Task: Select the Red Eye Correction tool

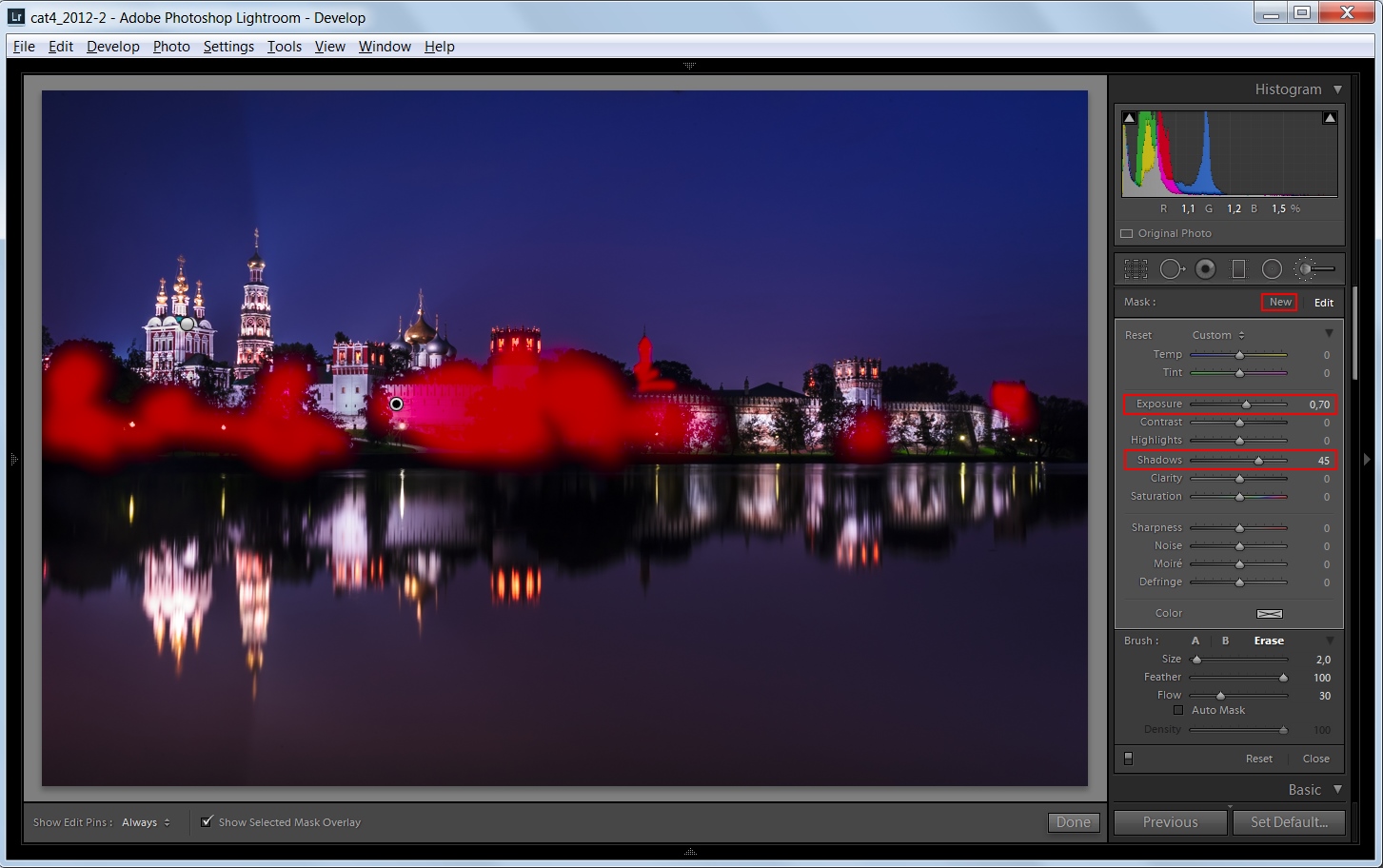Action: pyautogui.click(x=1206, y=269)
